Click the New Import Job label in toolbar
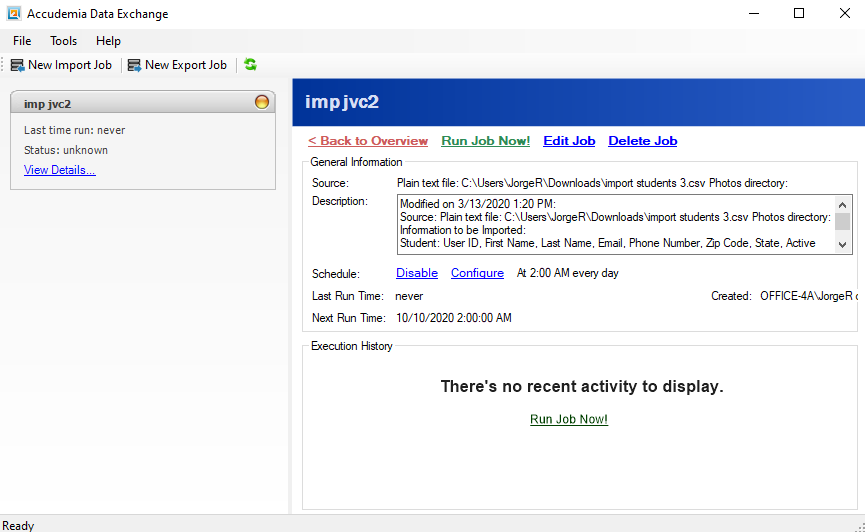865x532 pixels. 70,65
